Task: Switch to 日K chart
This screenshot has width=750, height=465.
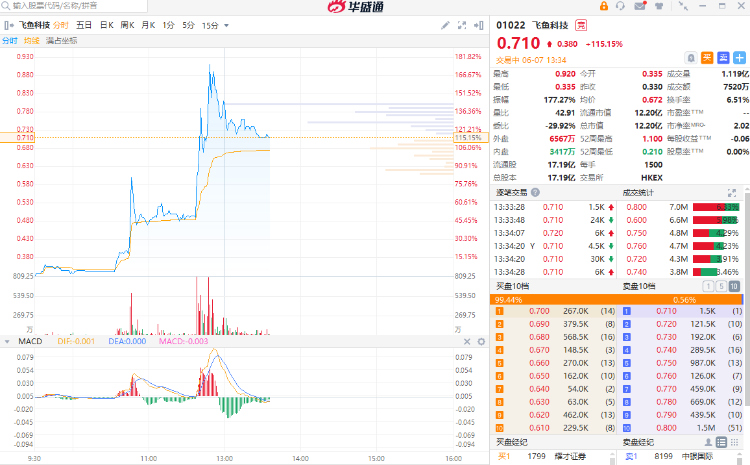Action: [x=107, y=25]
